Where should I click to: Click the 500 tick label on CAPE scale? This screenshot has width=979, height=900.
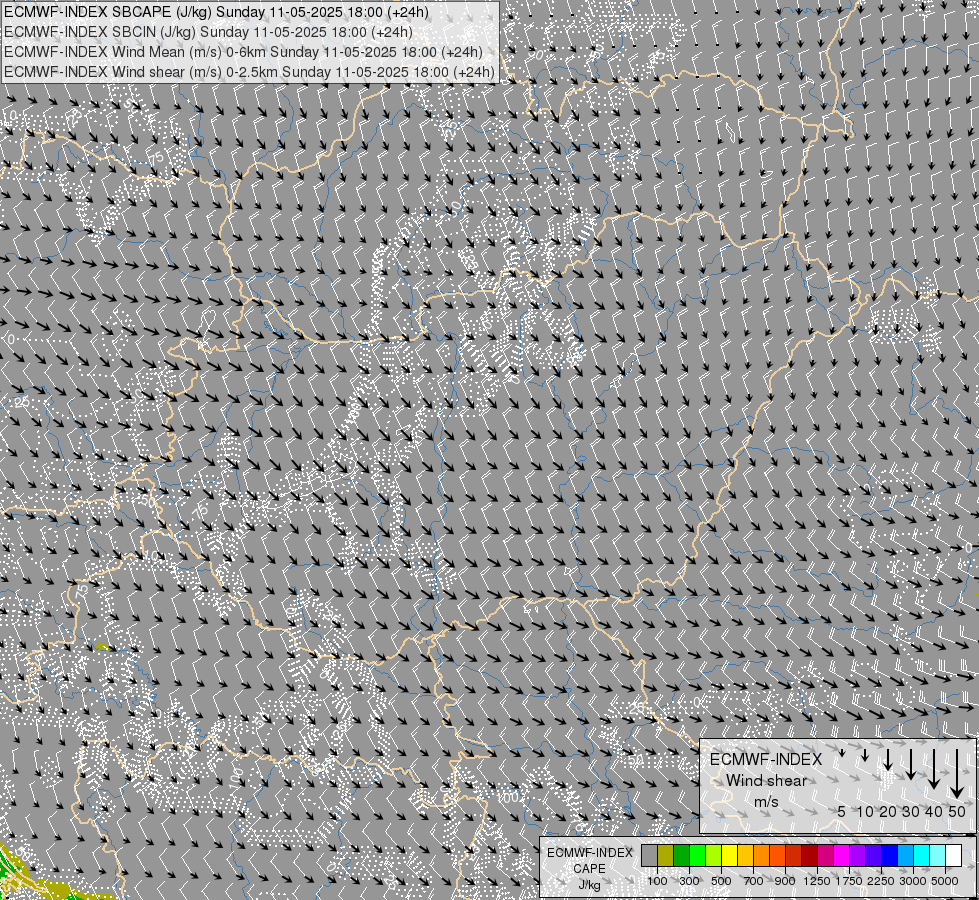tap(721, 881)
